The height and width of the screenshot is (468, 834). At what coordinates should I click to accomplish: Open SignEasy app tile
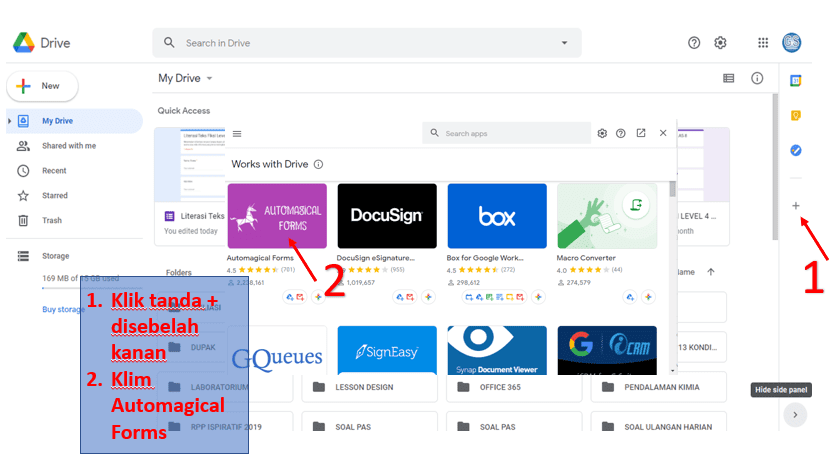click(387, 351)
